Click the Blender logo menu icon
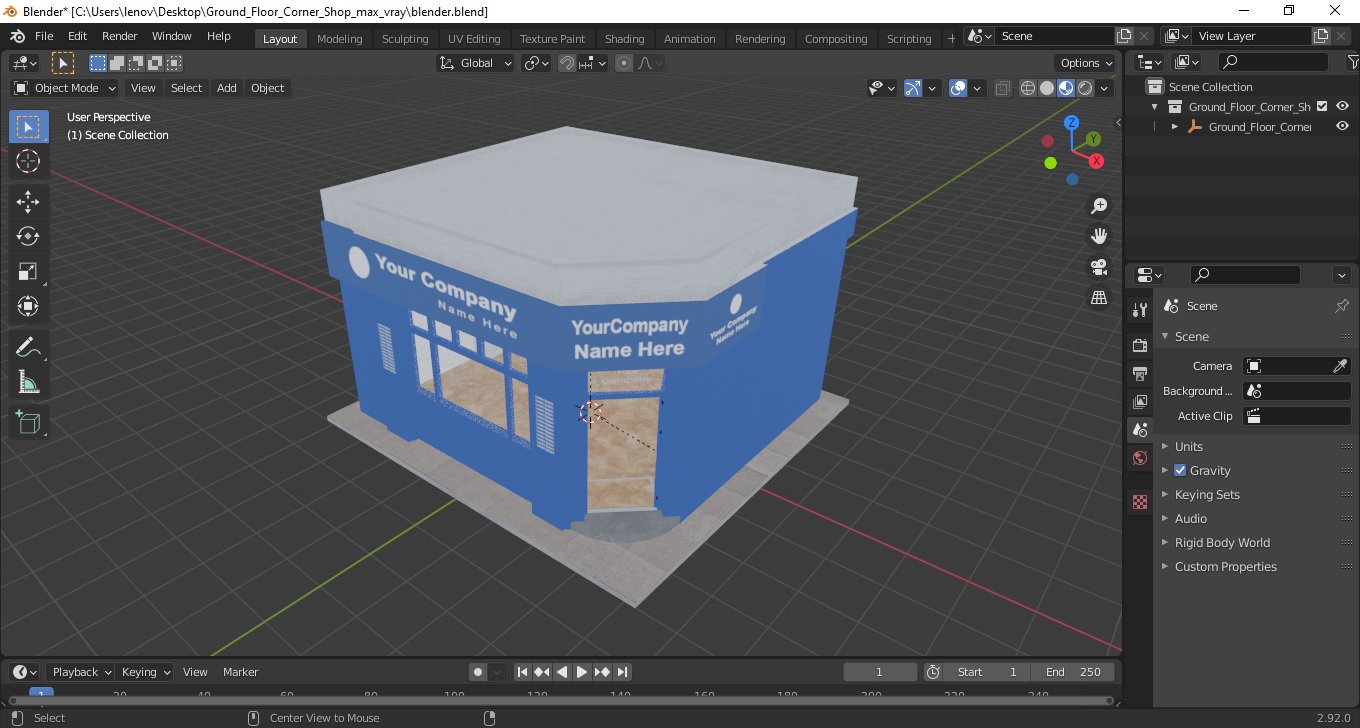 tap(17, 36)
